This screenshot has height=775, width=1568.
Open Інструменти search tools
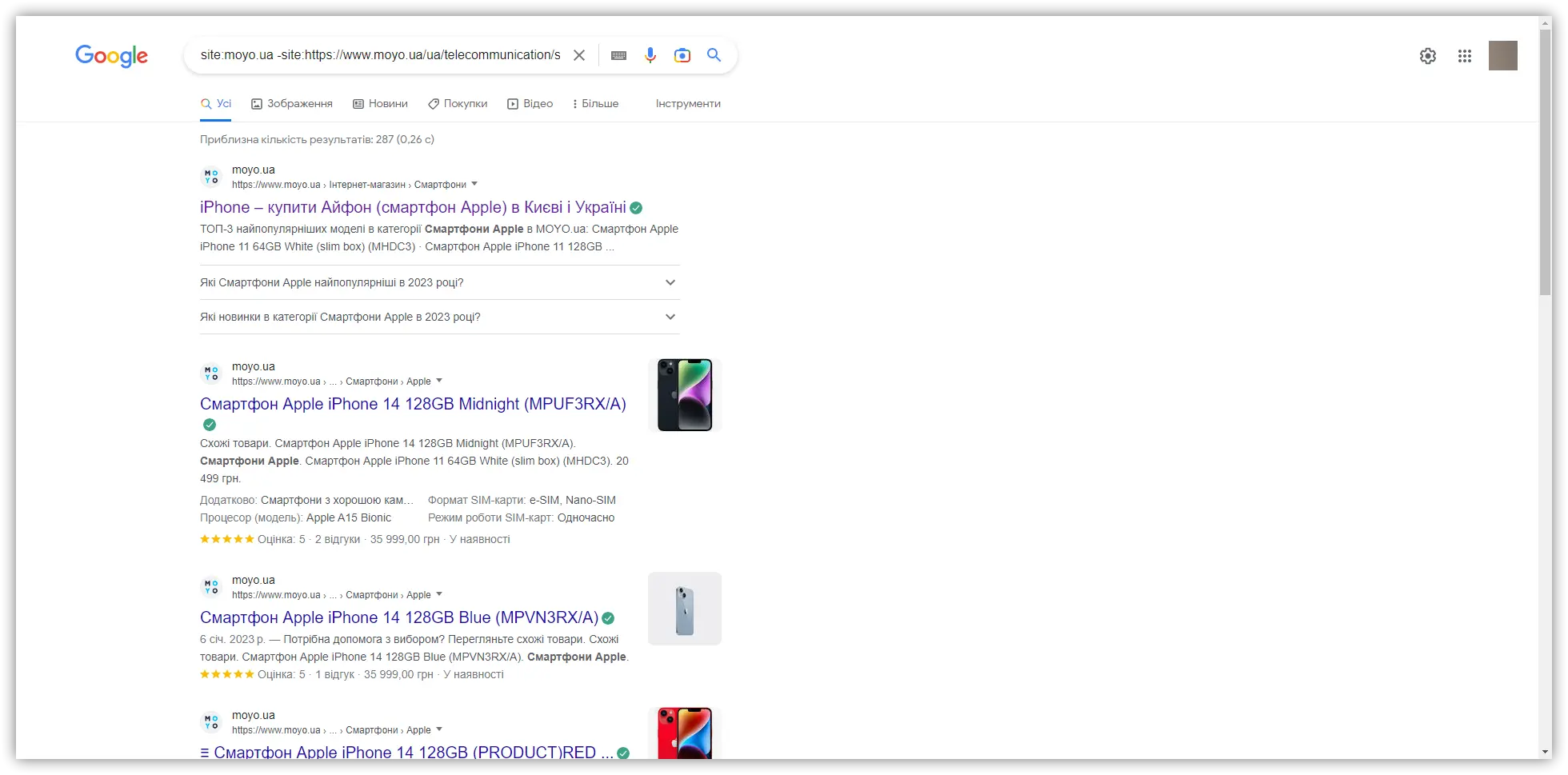coord(688,104)
